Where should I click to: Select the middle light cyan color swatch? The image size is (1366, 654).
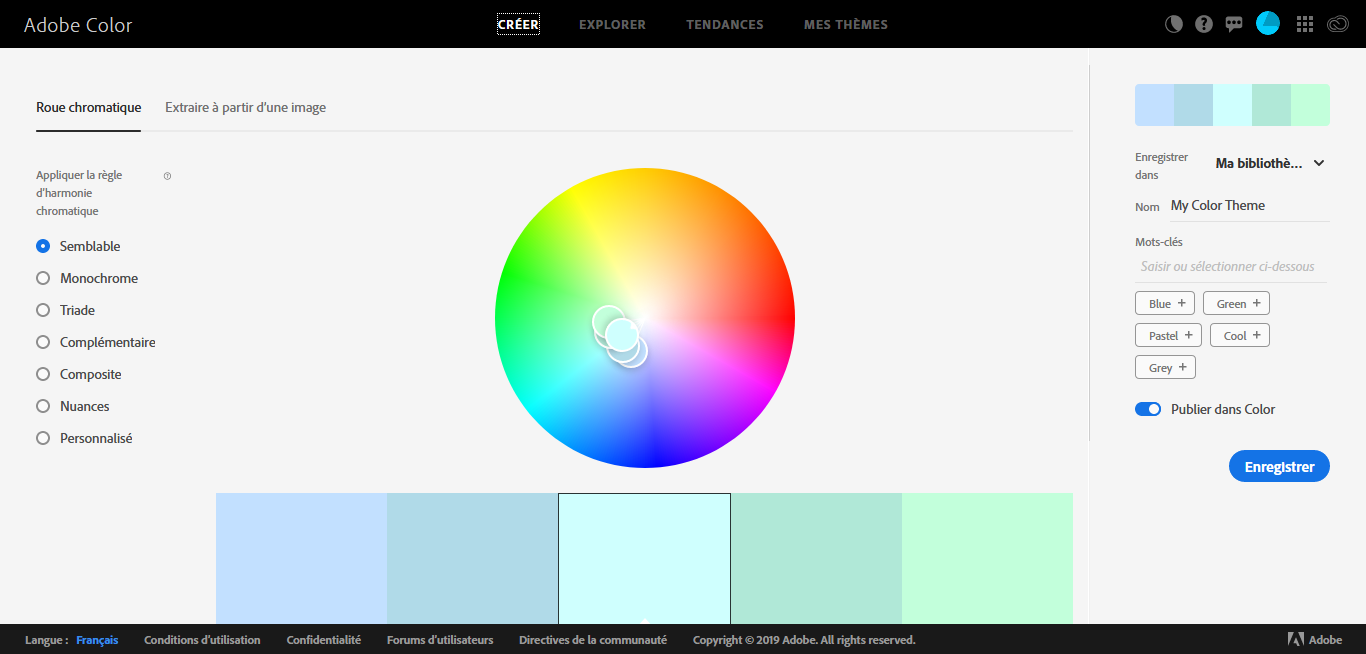click(644, 558)
